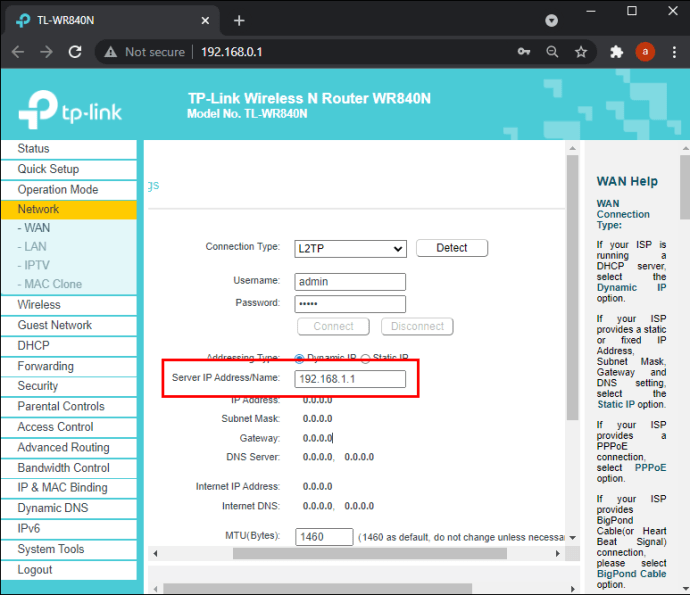The height and width of the screenshot is (595, 690).
Task: Open Dynamic DNS in sidebar
Action: coord(69,508)
